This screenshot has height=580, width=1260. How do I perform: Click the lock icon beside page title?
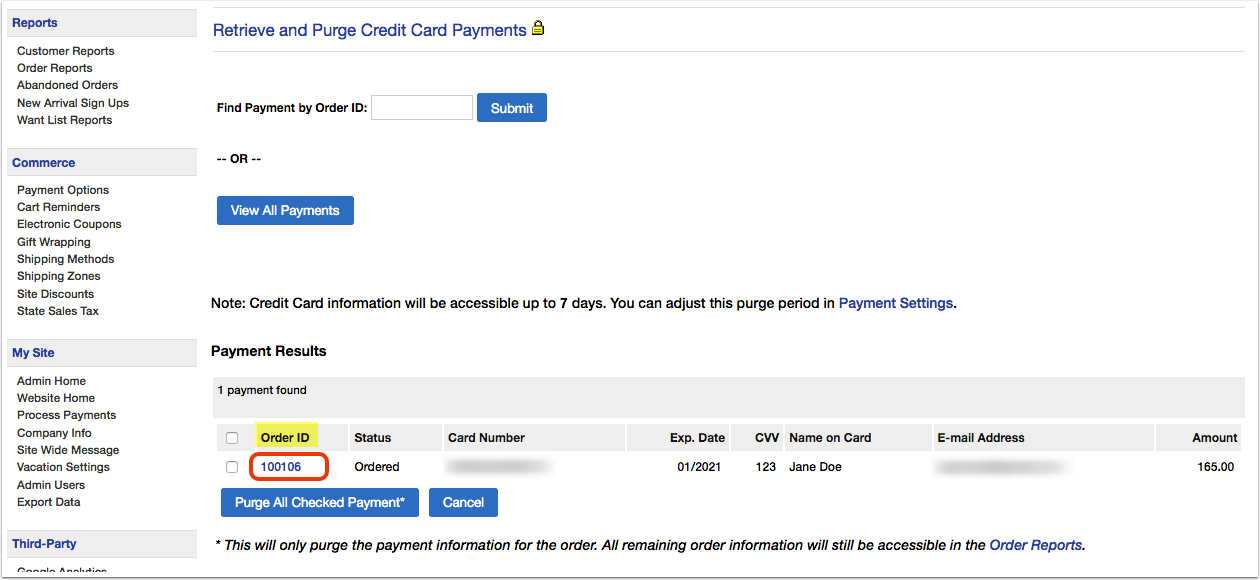point(538,29)
